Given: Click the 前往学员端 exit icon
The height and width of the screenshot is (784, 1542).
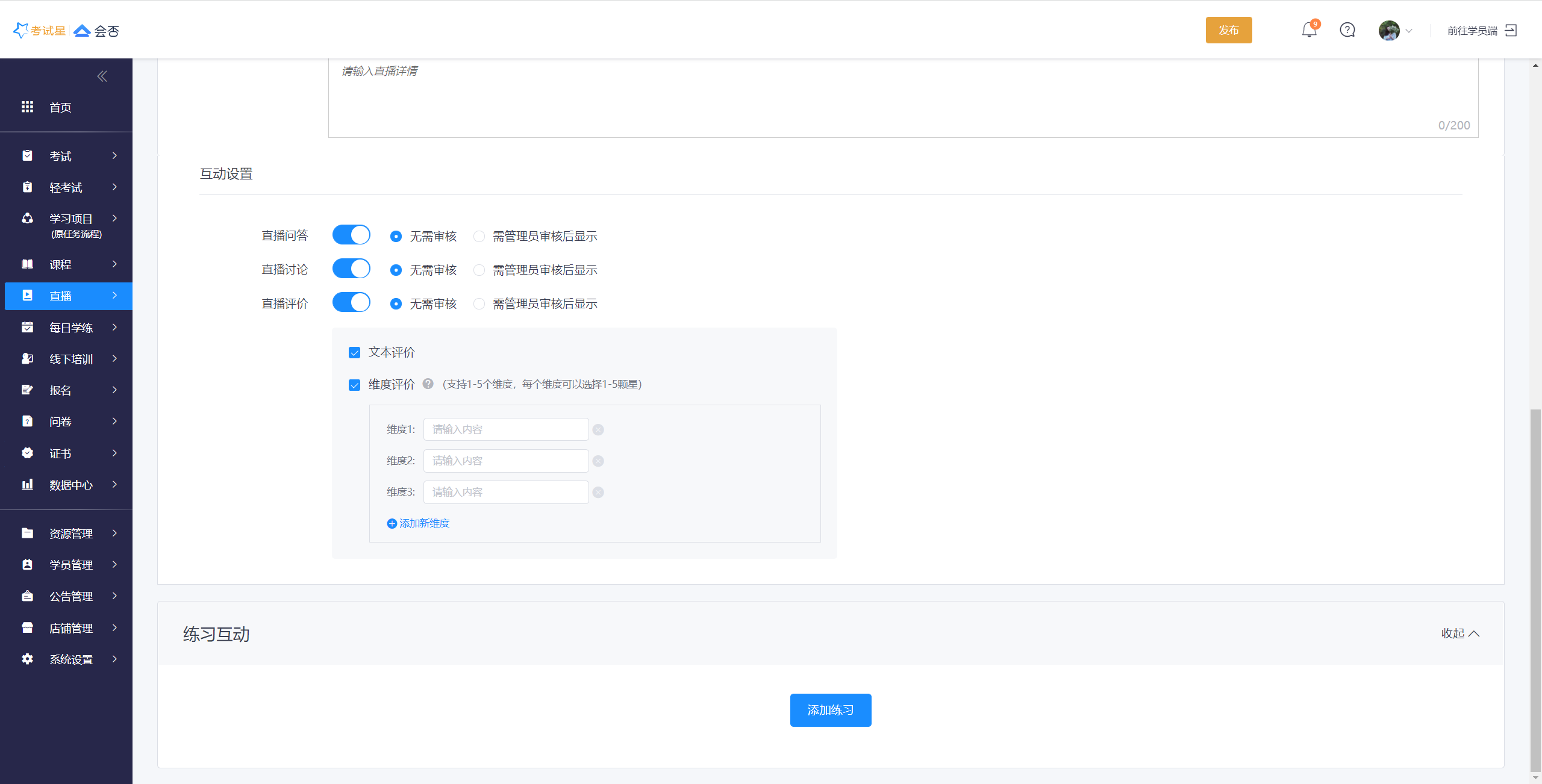Looking at the screenshot, I should click(1511, 30).
